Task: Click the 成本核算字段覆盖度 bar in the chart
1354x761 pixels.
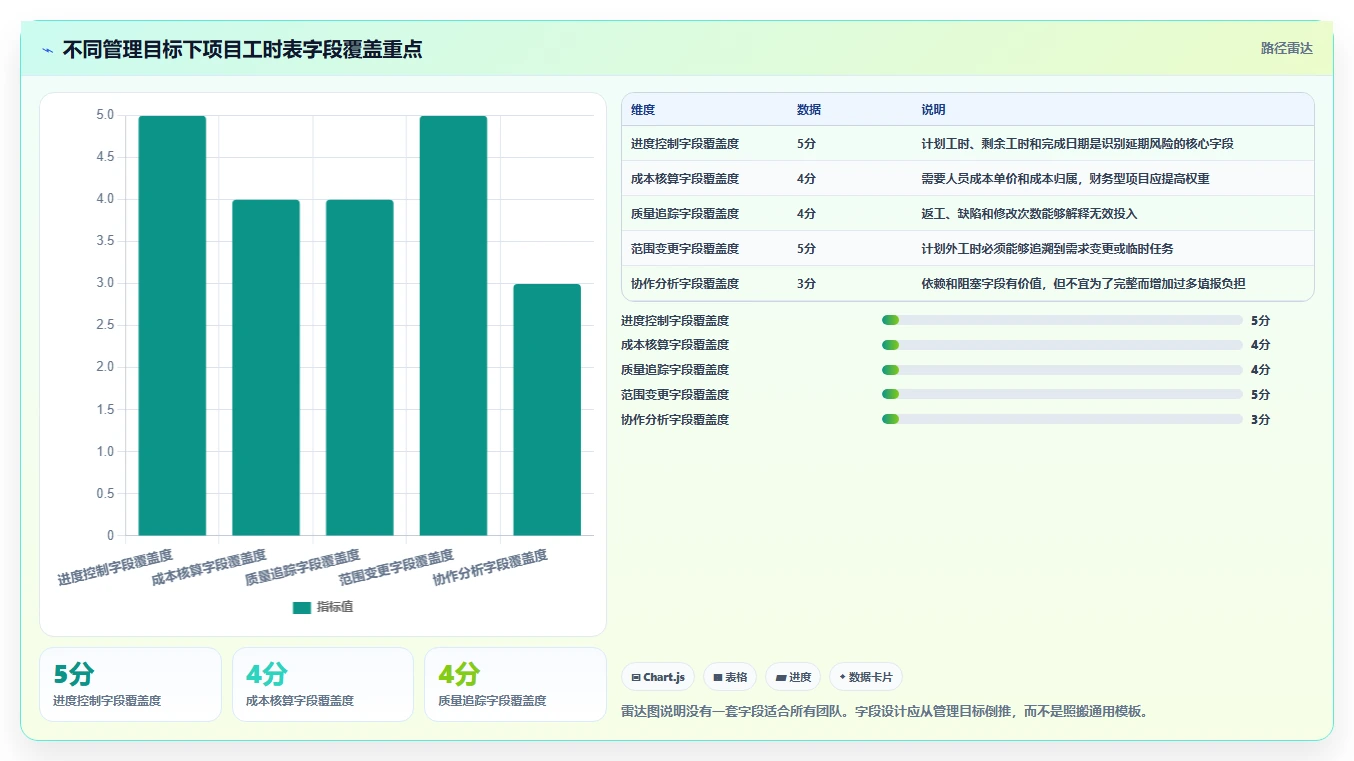Action: 266,367
